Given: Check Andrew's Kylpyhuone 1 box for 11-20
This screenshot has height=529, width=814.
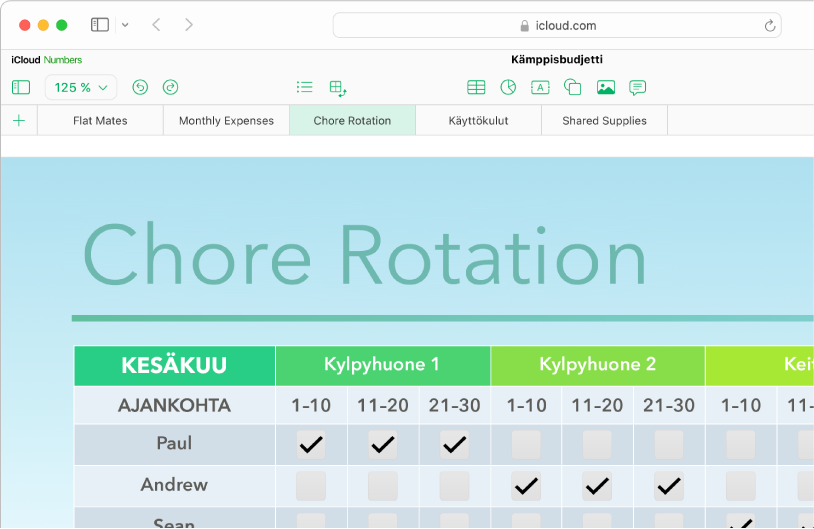Looking at the screenshot, I should coord(382,486).
